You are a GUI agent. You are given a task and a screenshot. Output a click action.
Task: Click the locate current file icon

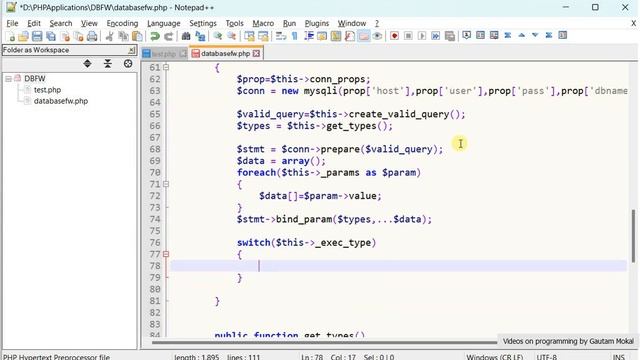128,64
